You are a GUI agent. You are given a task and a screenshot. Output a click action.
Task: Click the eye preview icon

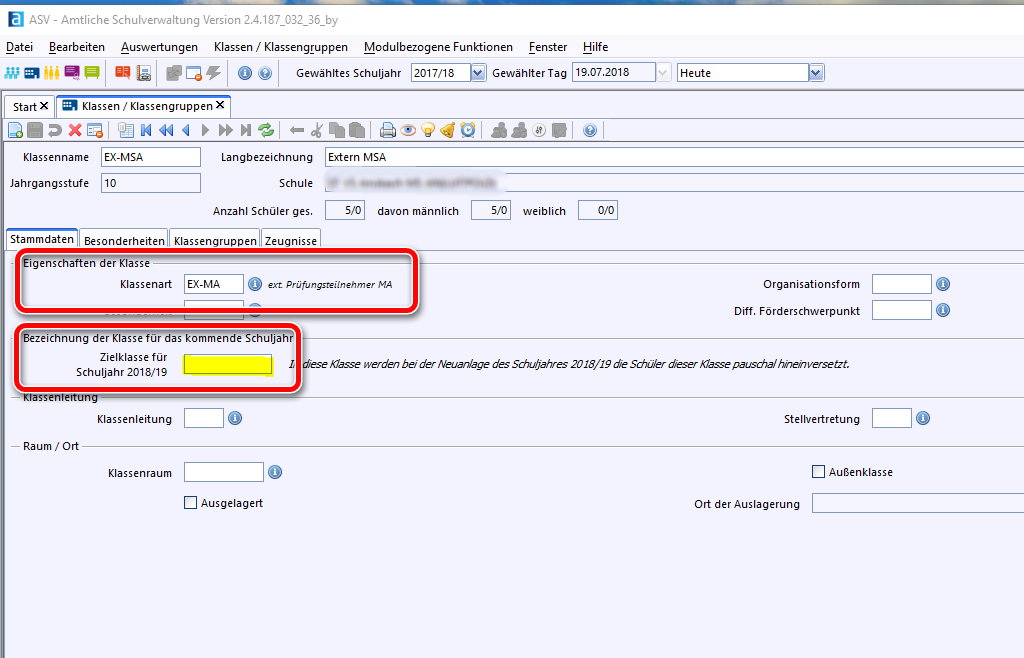pyautogui.click(x=408, y=130)
